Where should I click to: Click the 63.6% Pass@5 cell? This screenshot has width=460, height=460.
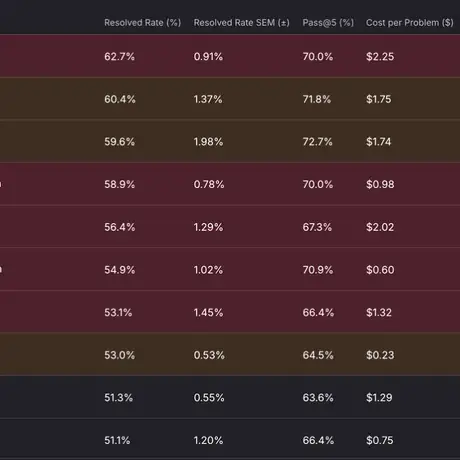point(318,397)
